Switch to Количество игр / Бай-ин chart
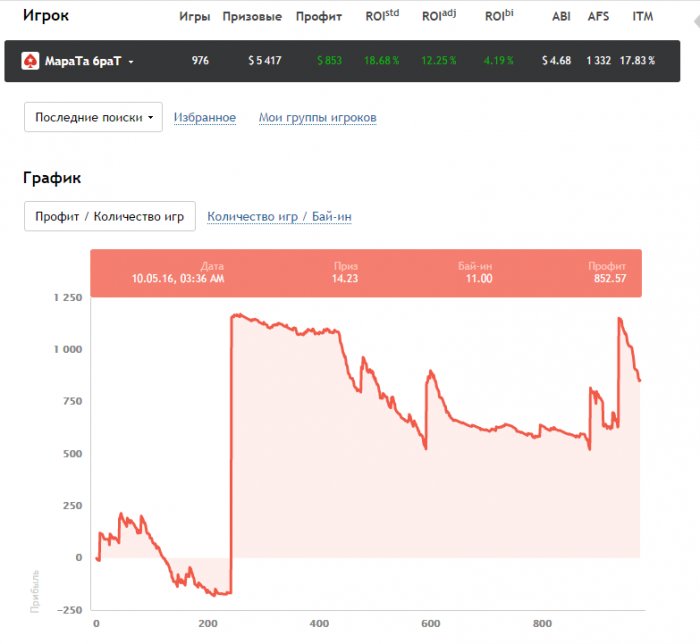Screen dimensions: 700x644 [279, 216]
